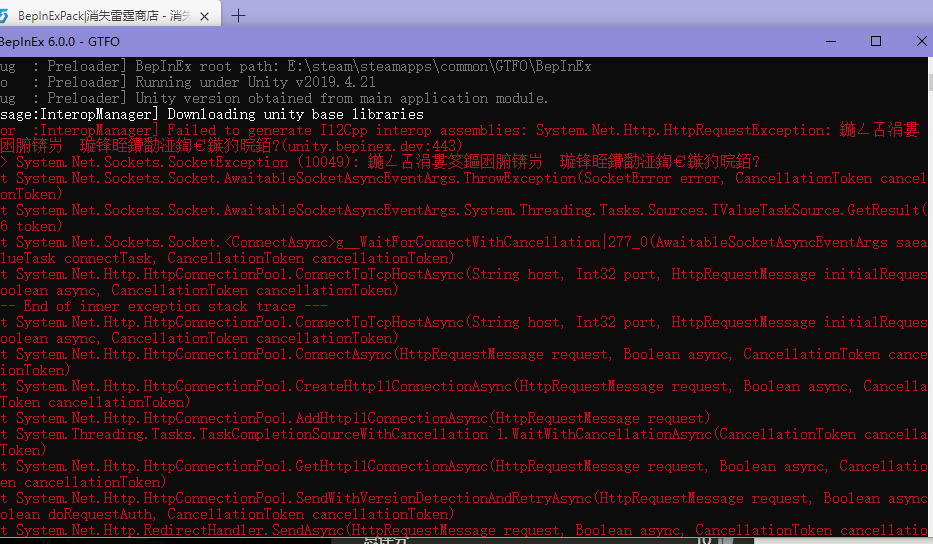
Task: Click the 'RedirectHandler.SendAsync' stack trace line
Action: [464, 530]
